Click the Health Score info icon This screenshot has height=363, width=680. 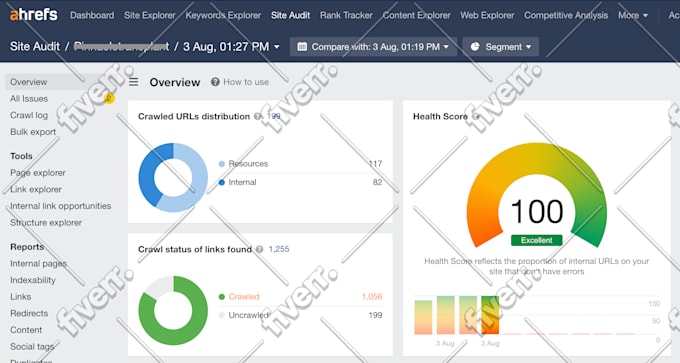tap(476, 116)
